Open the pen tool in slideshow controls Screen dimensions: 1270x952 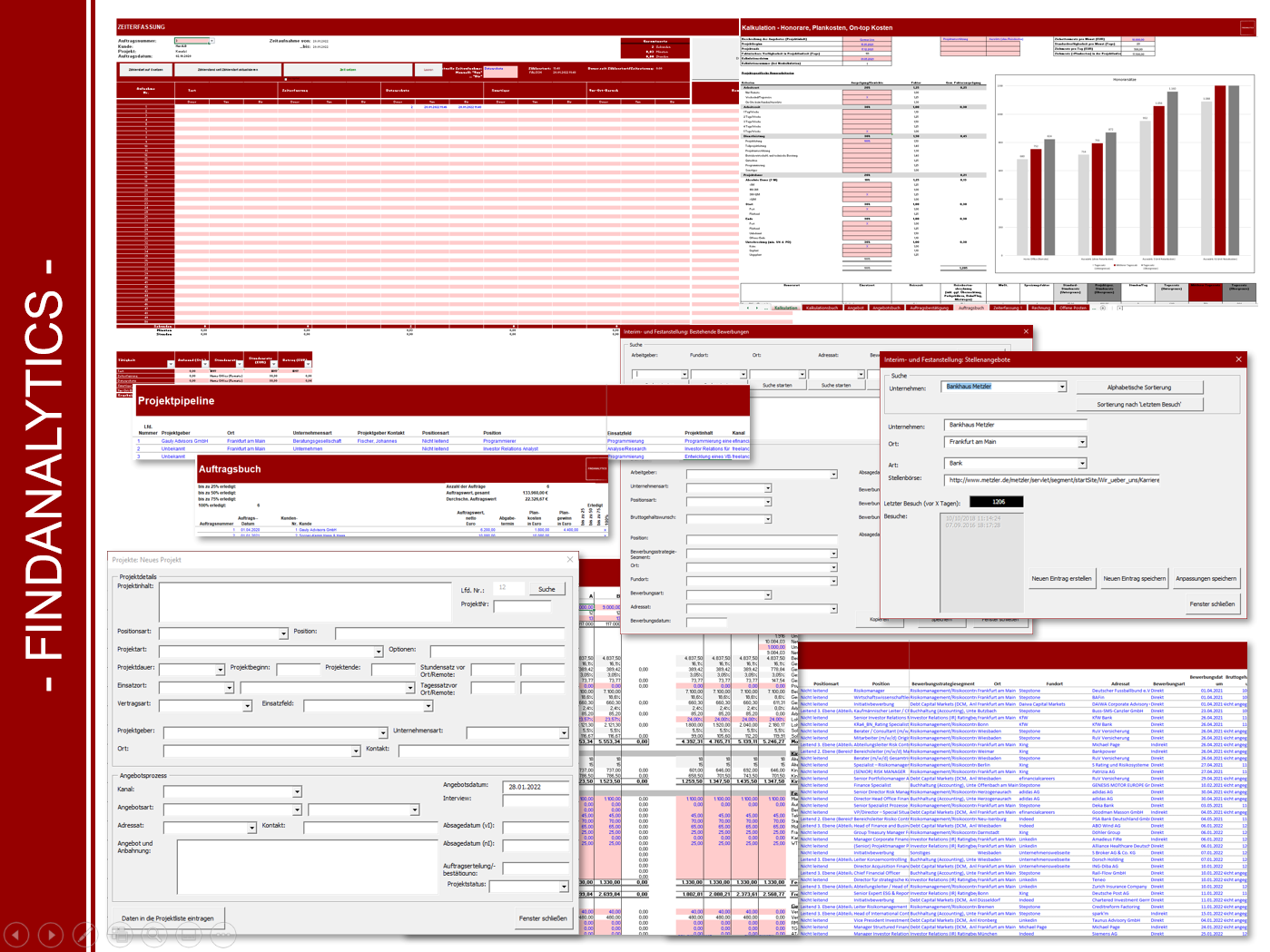(85, 934)
